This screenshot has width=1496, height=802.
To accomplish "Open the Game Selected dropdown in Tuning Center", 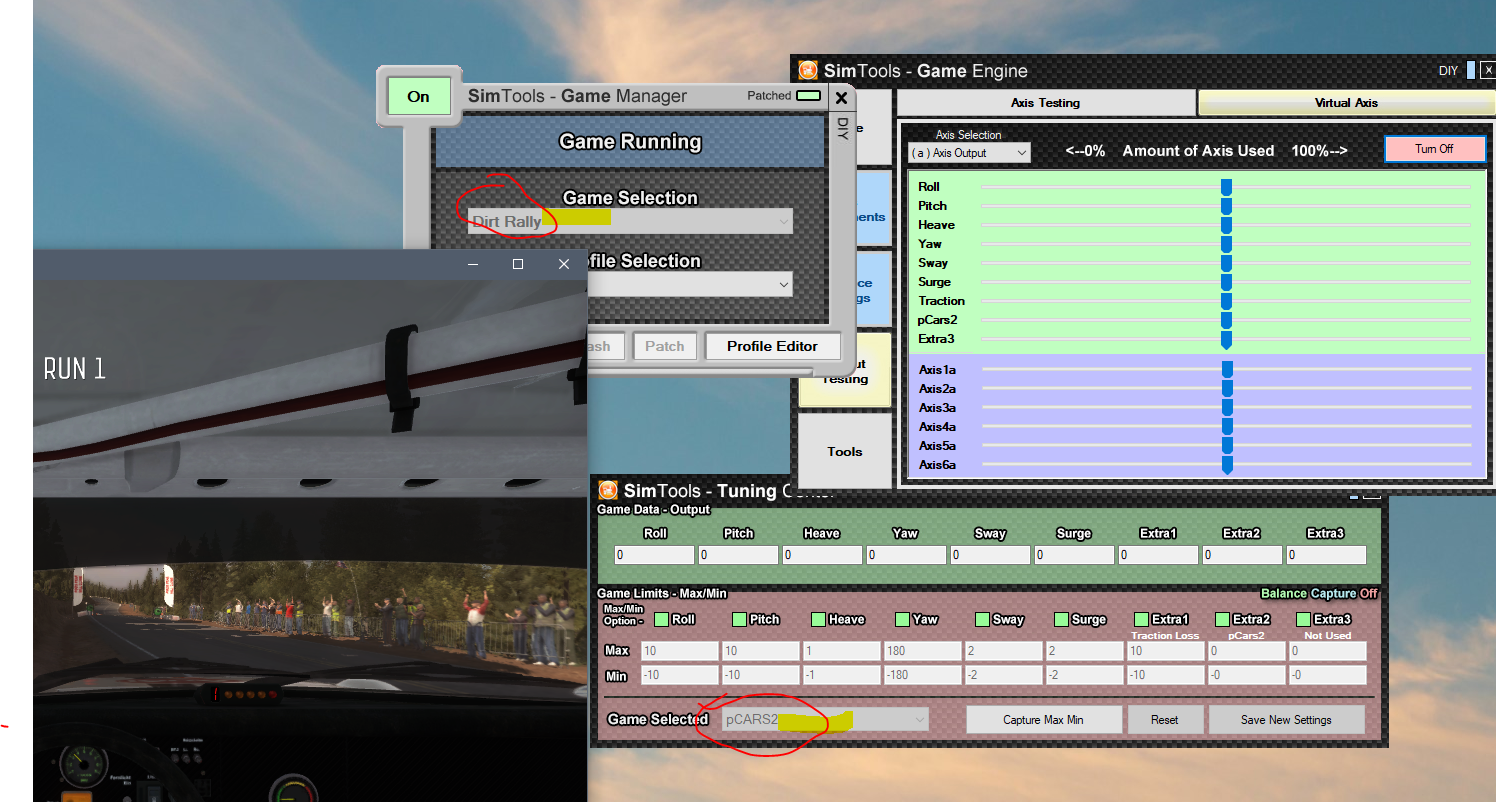I will click(825, 719).
